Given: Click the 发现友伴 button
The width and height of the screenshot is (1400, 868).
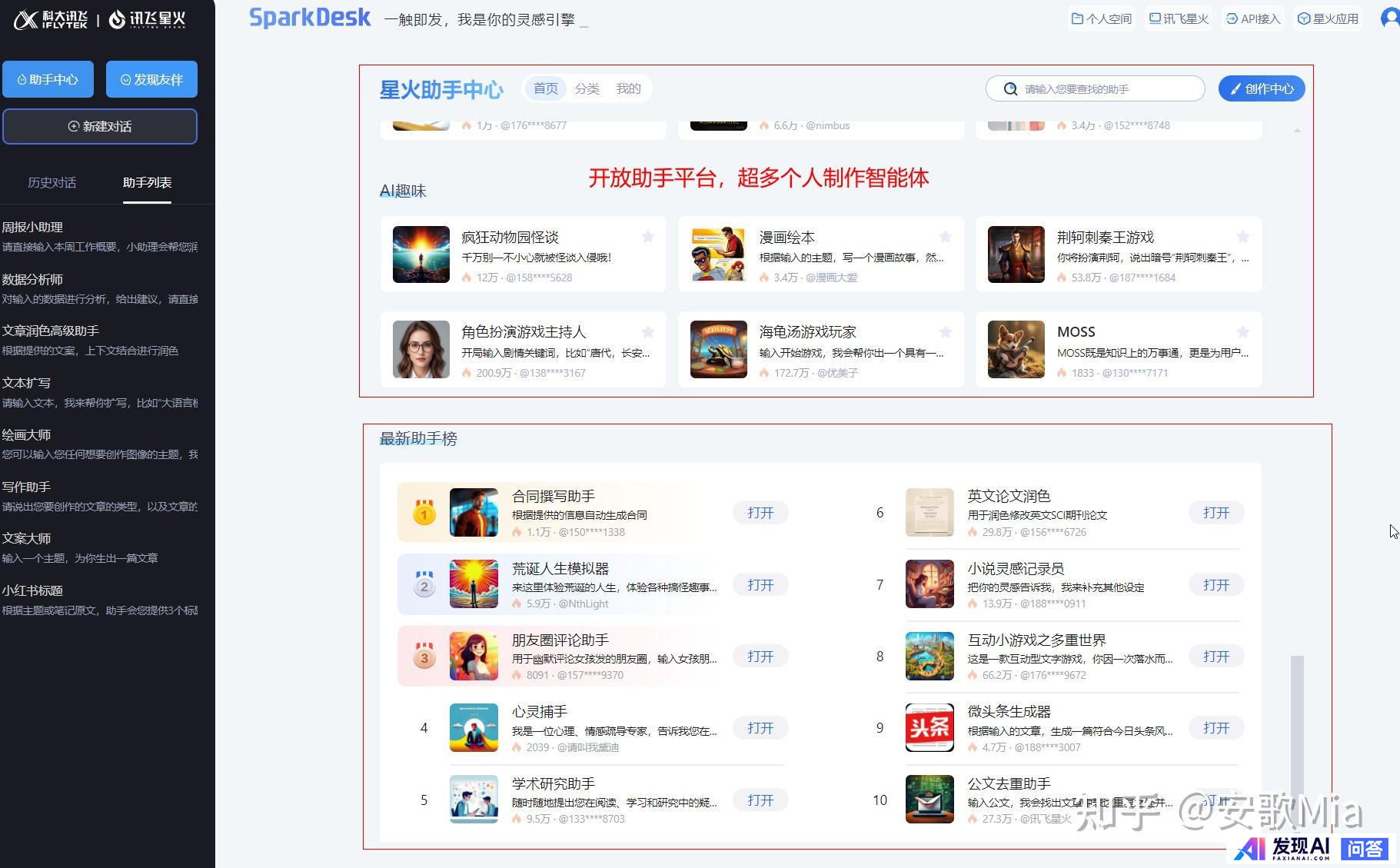Looking at the screenshot, I should click(151, 79).
